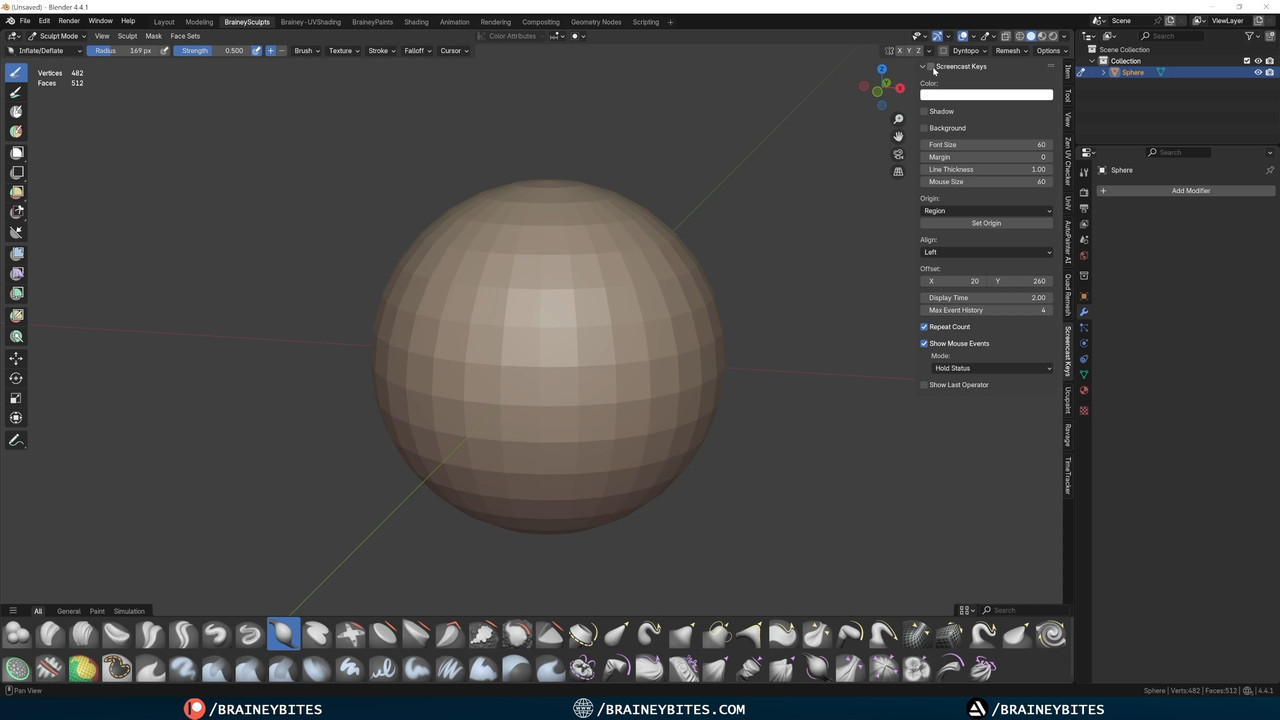Toggle X-ray display in viewport header
1280x720 pixels.
tap(1007, 36)
